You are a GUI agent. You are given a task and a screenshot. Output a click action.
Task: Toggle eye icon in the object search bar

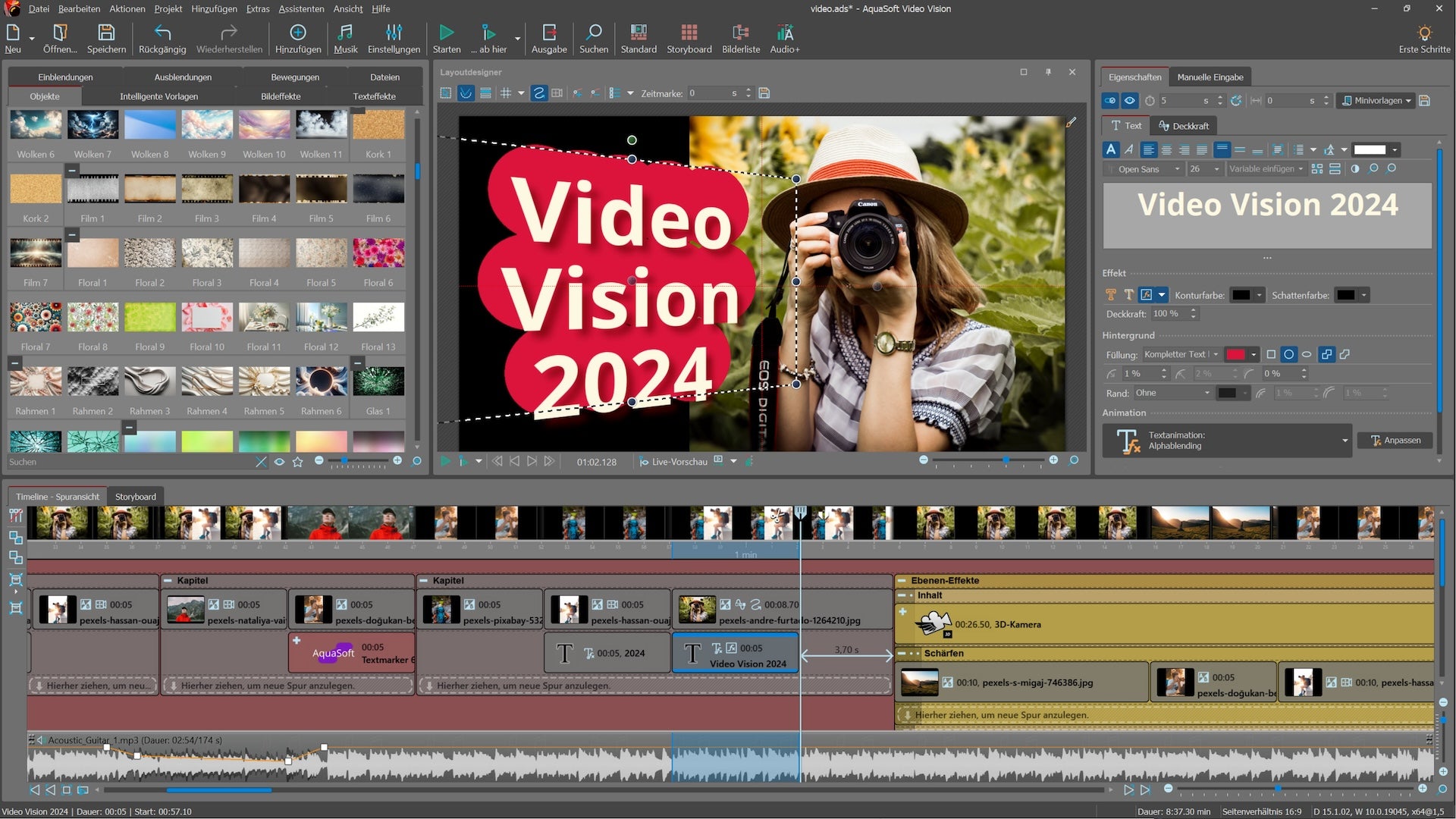279,461
